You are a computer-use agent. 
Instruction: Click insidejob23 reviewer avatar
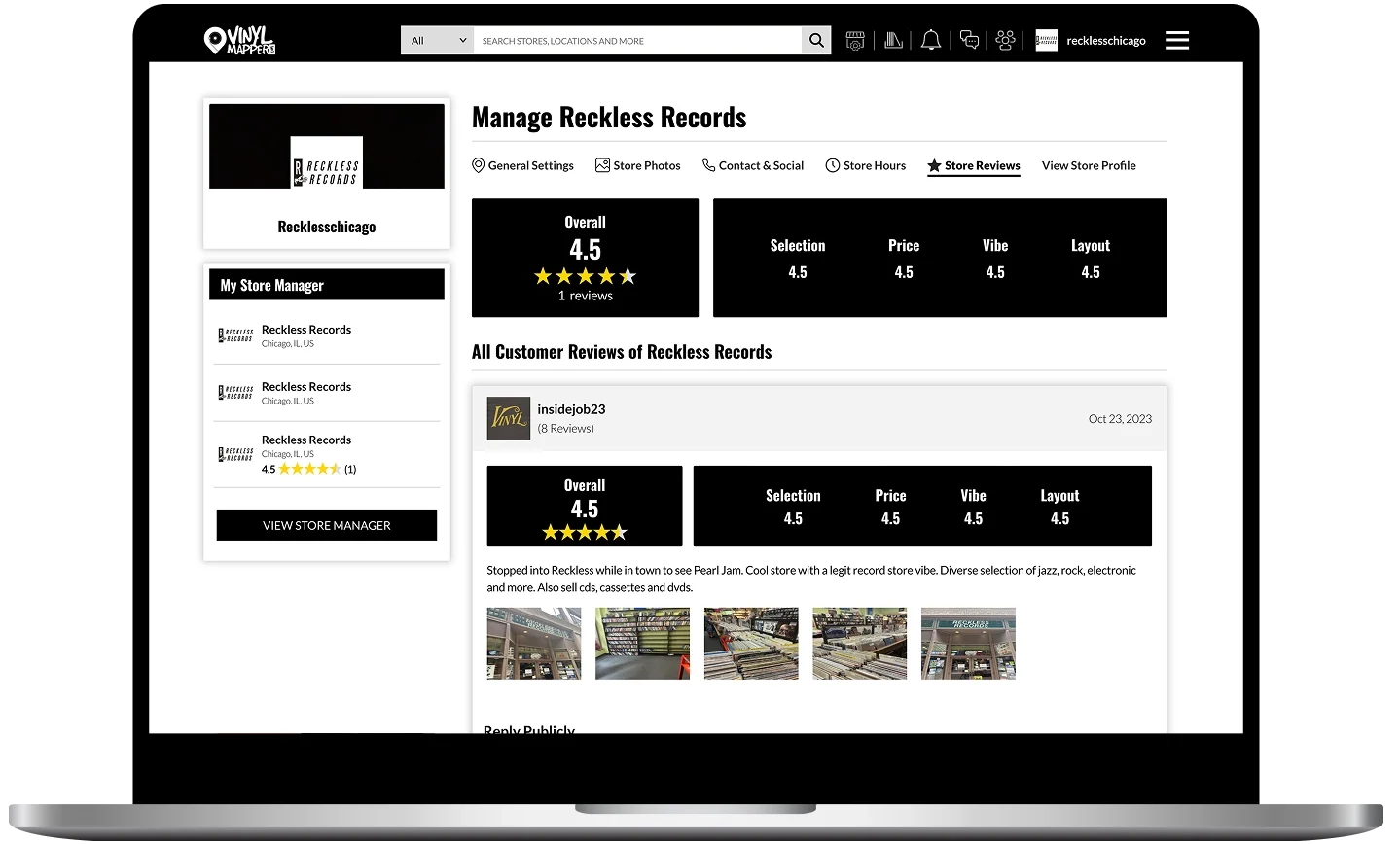coord(509,418)
